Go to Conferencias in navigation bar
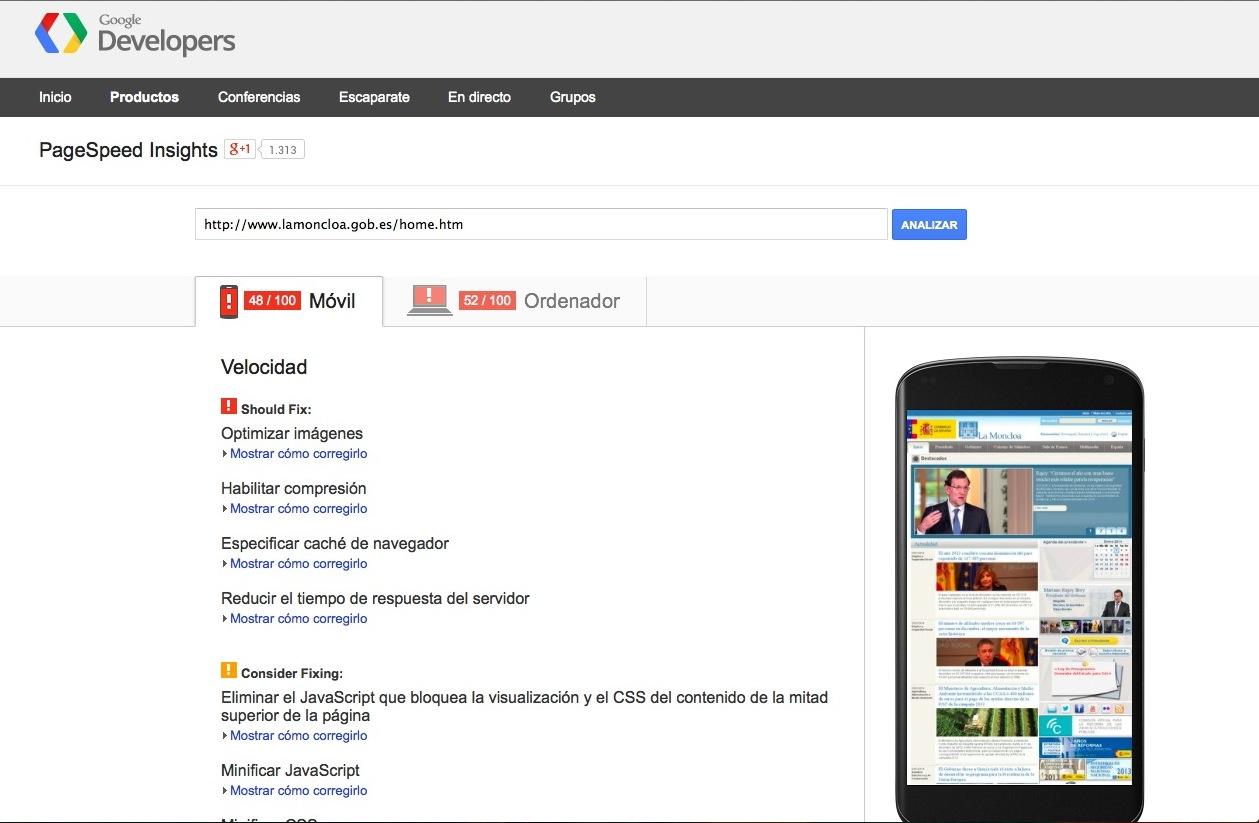The image size is (1259, 823). 259,97
